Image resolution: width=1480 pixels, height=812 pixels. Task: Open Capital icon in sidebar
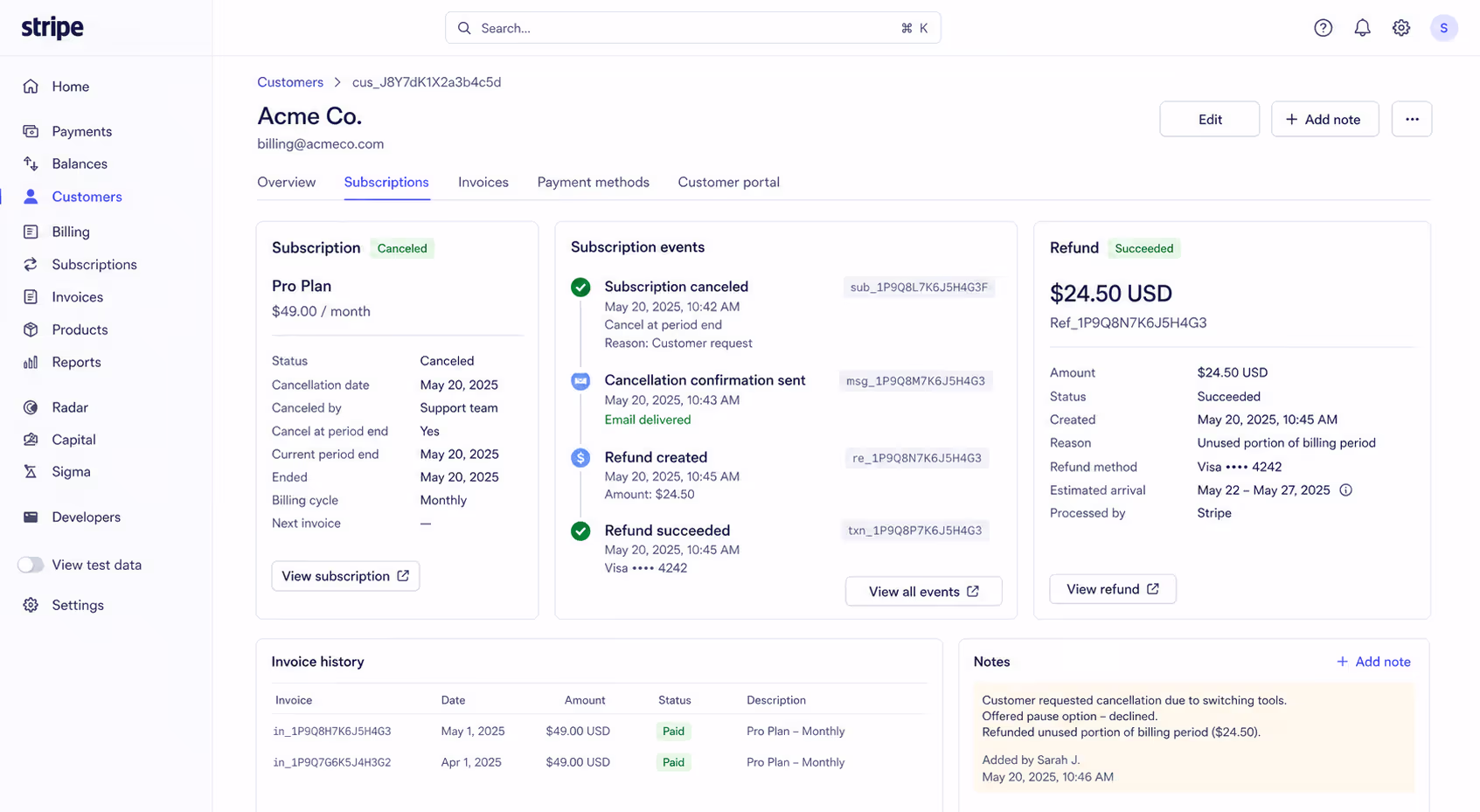(x=31, y=440)
